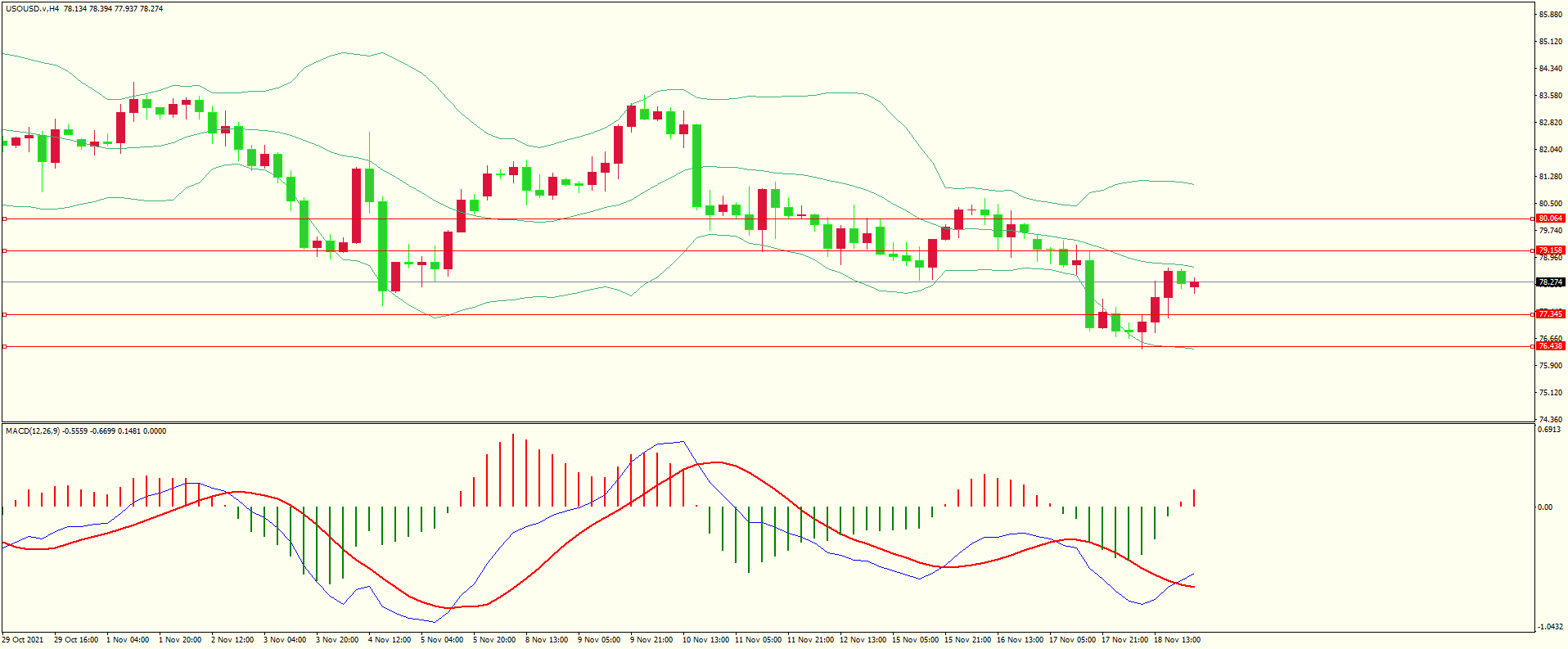Image resolution: width=1568 pixels, height=649 pixels.
Task: Click the 79.740 price axis label
Action: pos(1550,231)
